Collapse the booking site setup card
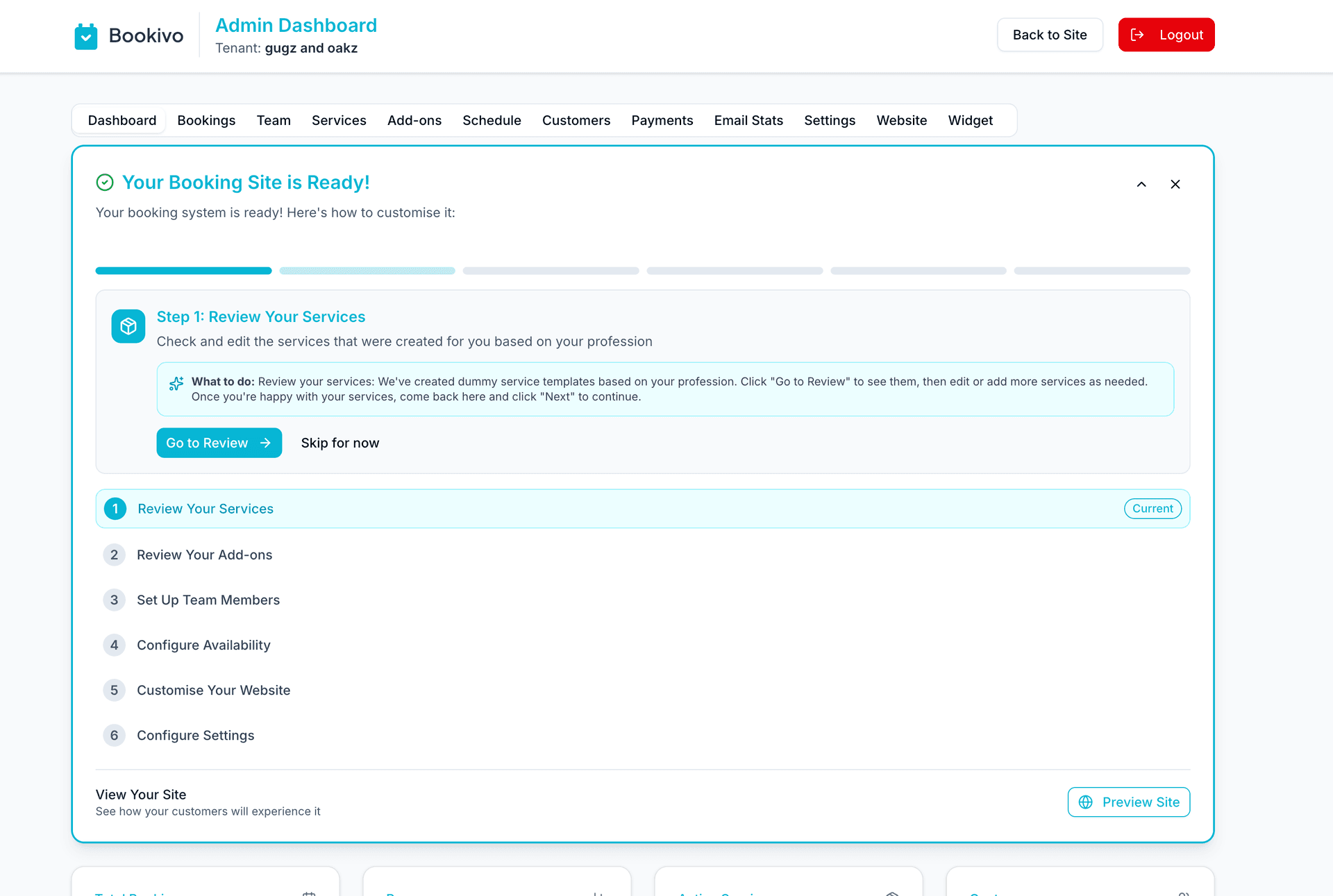 [1141, 185]
